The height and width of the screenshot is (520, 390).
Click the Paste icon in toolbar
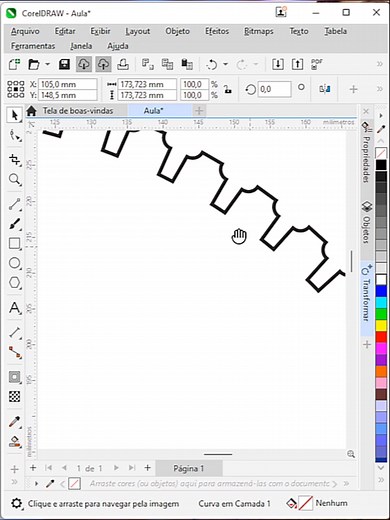pyautogui.click(x=187, y=64)
